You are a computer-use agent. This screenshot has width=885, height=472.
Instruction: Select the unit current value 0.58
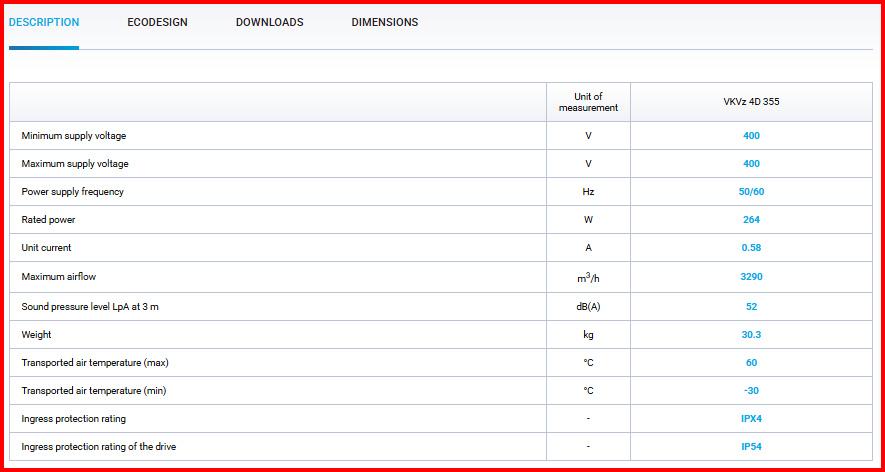point(751,248)
